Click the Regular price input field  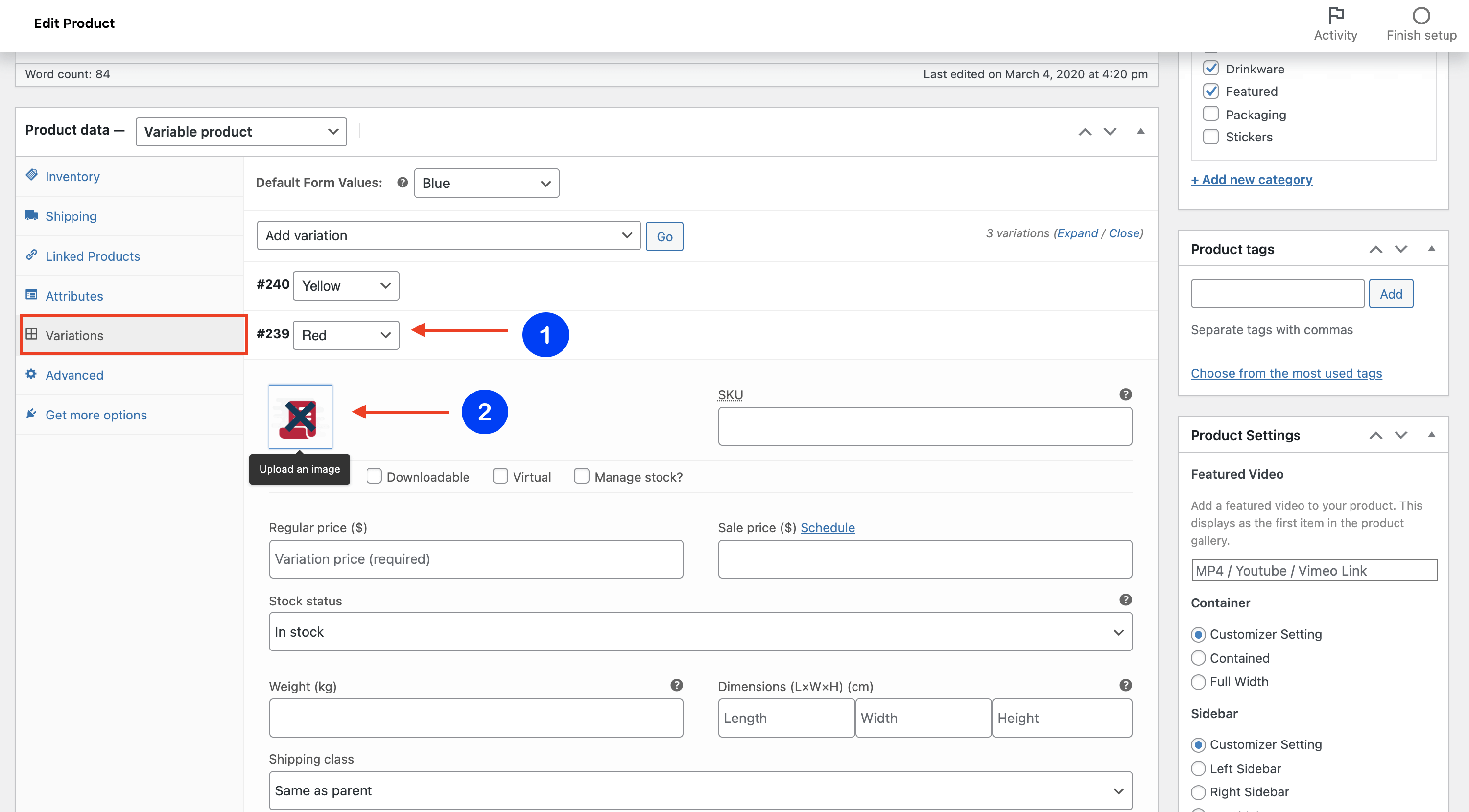475,559
